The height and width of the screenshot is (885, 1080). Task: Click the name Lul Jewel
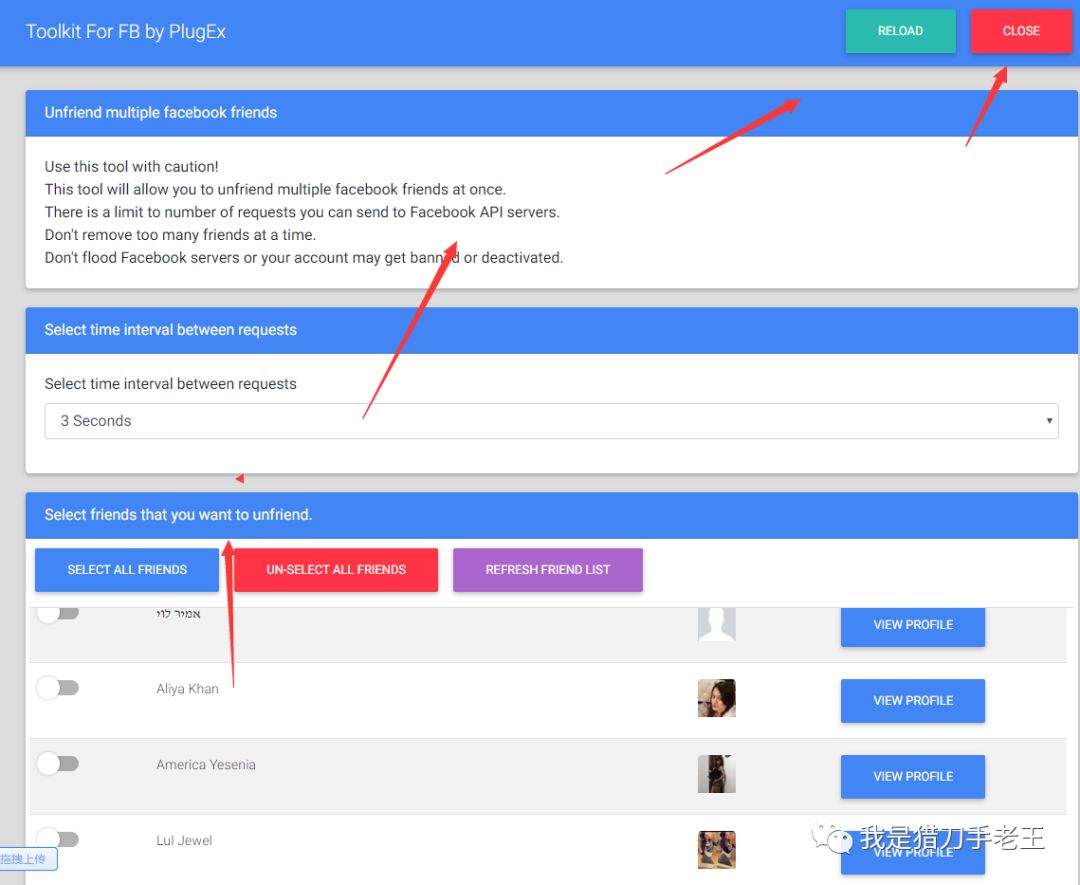click(x=184, y=840)
